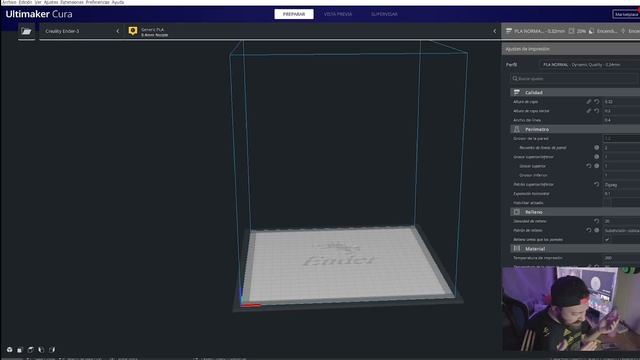The image size is (640, 360).
Task: Switch to the PREPARAR stage
Action: pyautogui.click(x=294, y=14)
